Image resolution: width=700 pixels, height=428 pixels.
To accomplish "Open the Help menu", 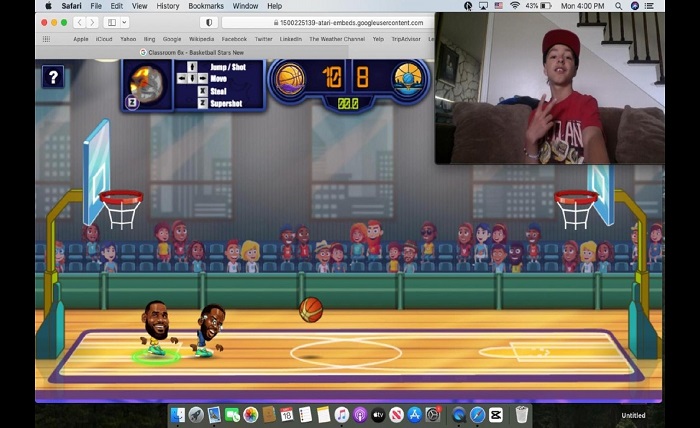I will coord(275,6).
